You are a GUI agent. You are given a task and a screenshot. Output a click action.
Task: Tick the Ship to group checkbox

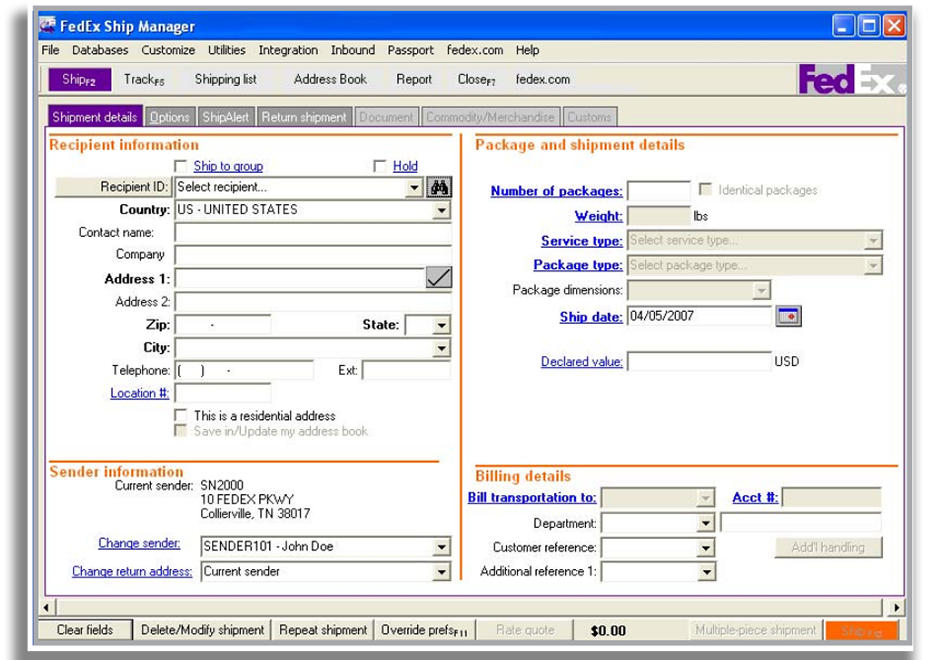click(x=181, y=166)
